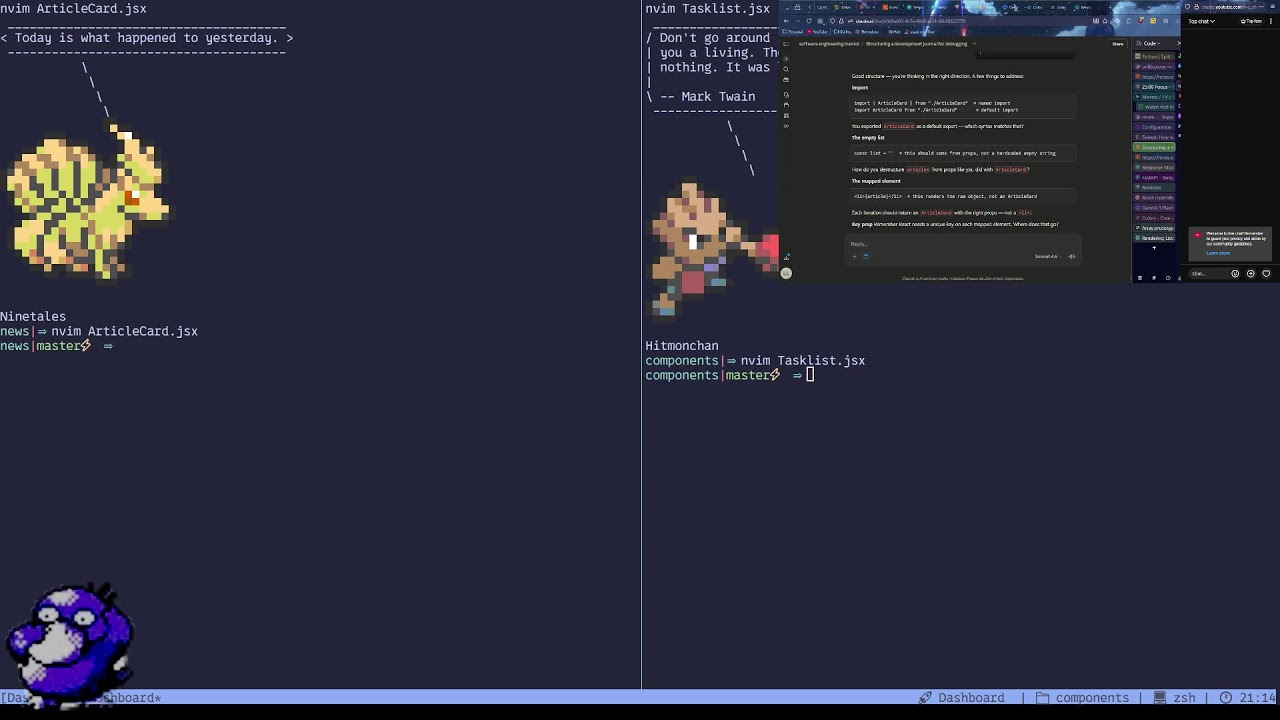Click the Top fans button in YouTube chat
The image size is (1280, 720).
point(1251,21)
